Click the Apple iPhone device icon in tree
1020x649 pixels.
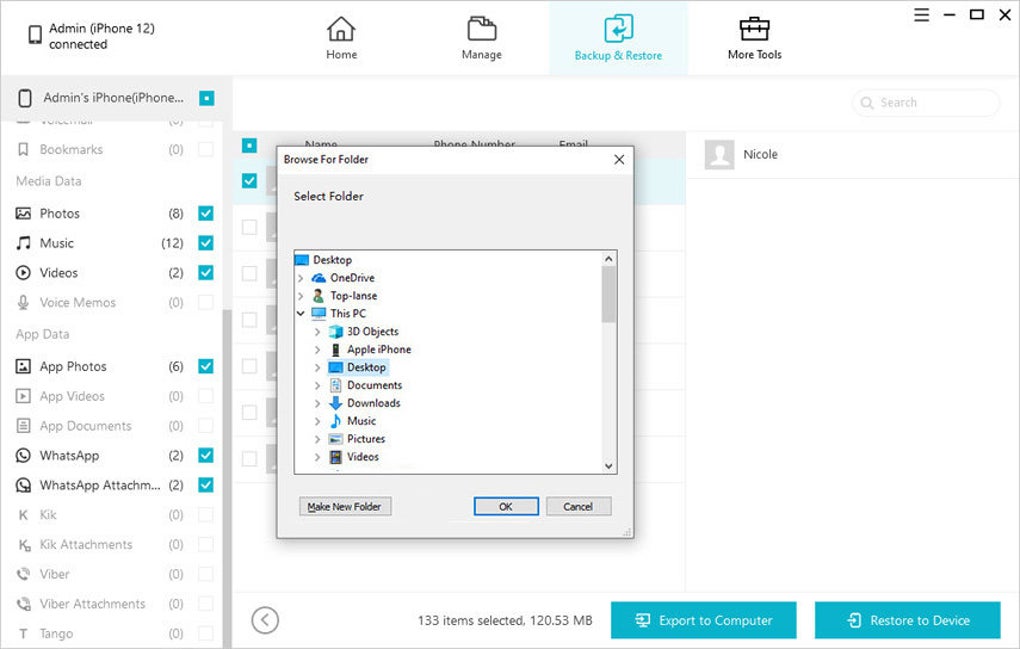[x=336, y=349]
